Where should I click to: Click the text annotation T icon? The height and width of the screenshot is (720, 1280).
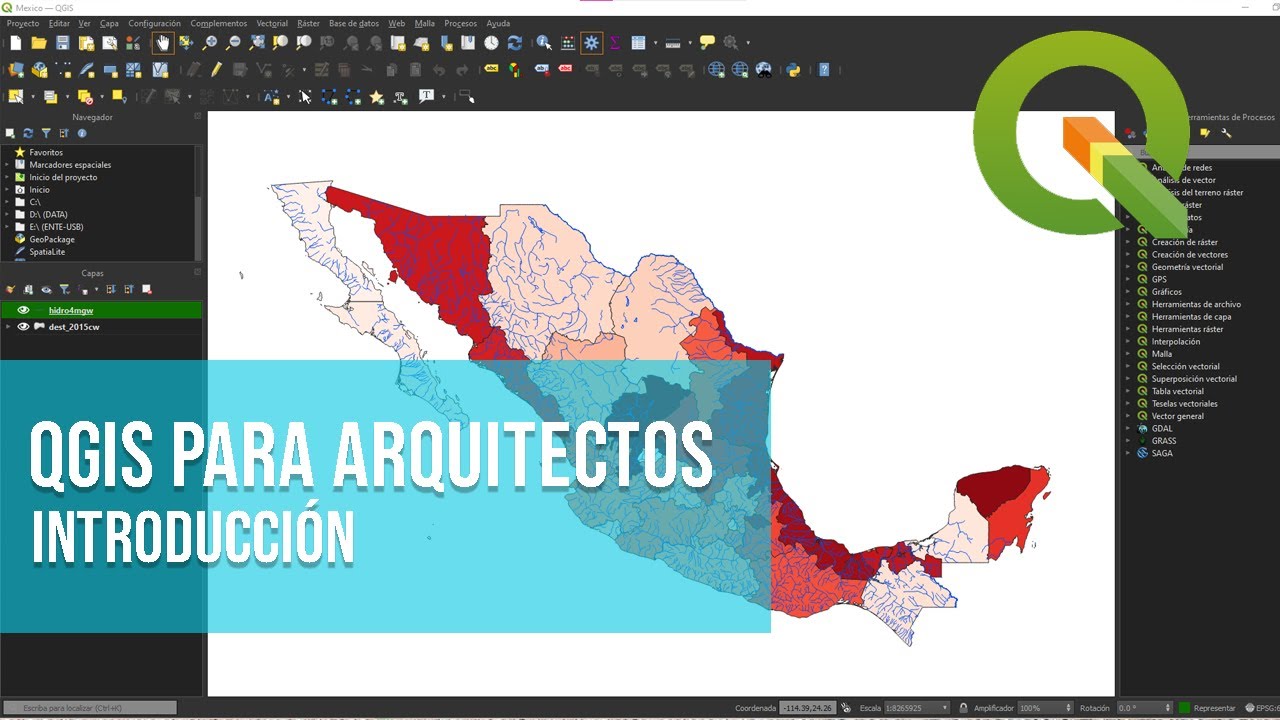[427, 97]
